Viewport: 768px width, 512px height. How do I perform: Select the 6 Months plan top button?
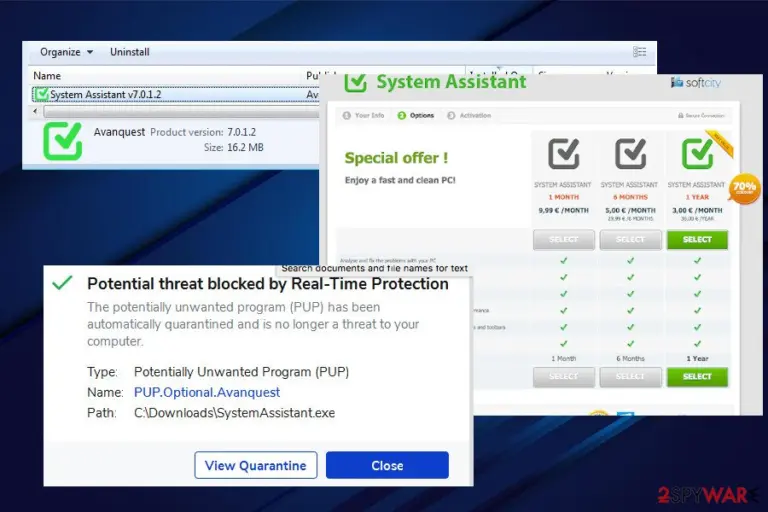630,240
